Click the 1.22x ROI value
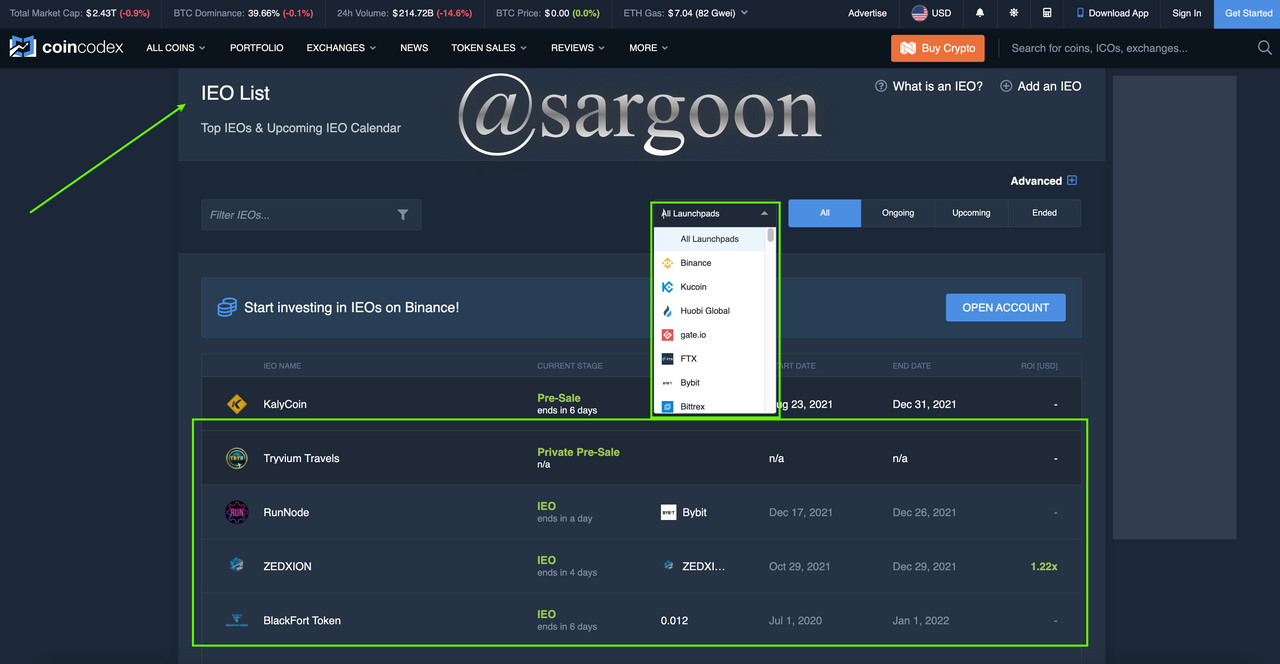Screen dimensions: 1280x664 click(x=1044, y=566)
